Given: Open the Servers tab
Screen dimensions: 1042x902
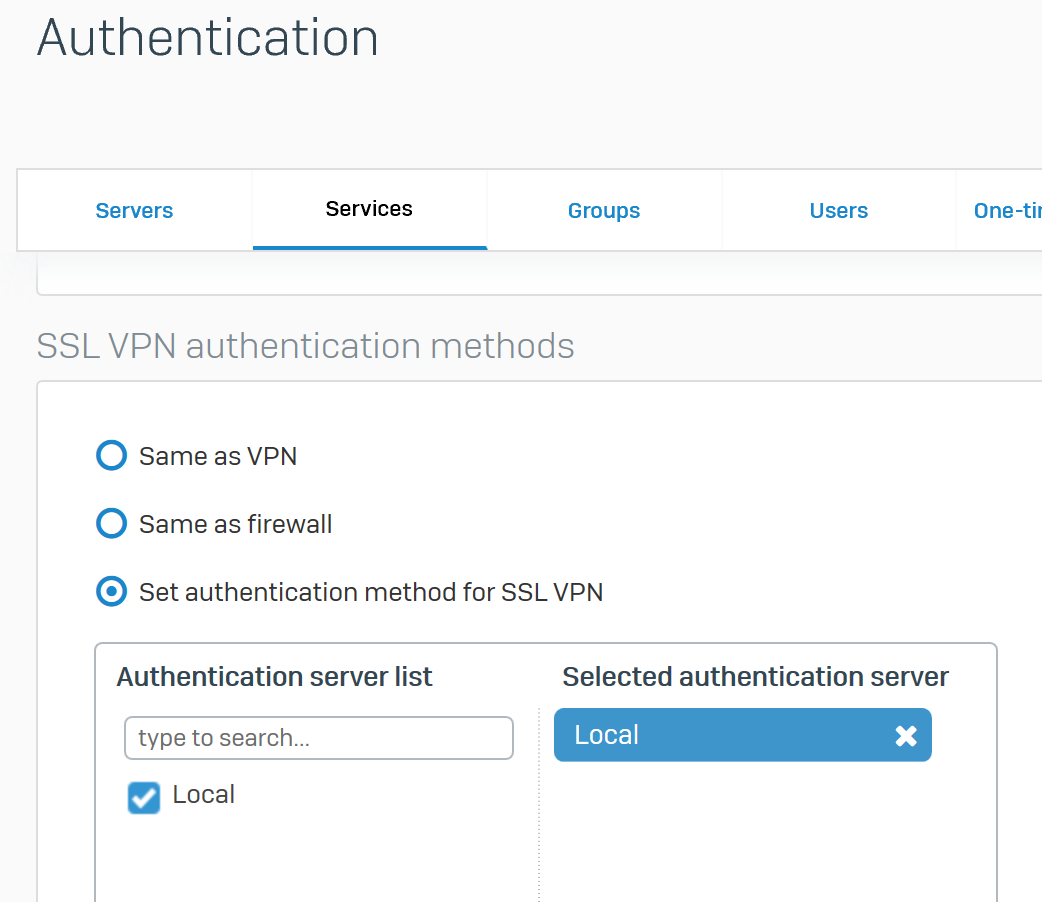Looking at the screenshot, I should pyautogui.click(x=134, y=210).
